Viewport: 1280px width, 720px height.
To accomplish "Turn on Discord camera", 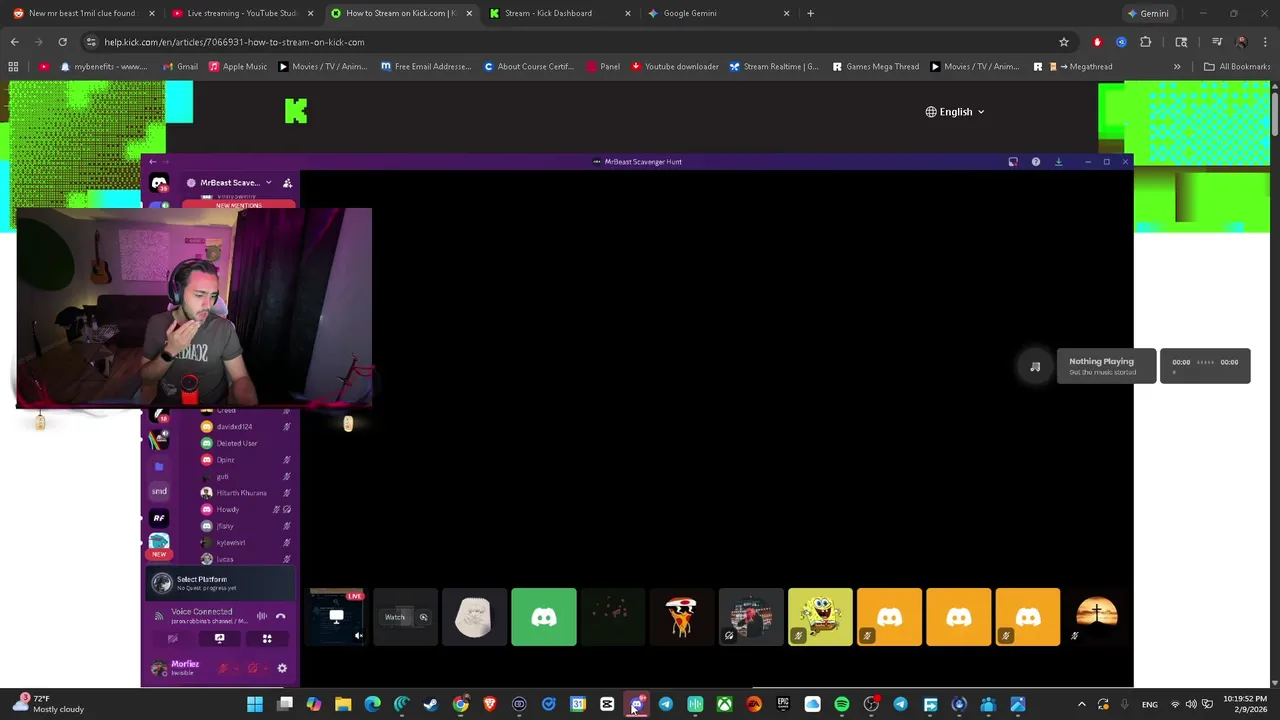I will (x=173, y=638).
